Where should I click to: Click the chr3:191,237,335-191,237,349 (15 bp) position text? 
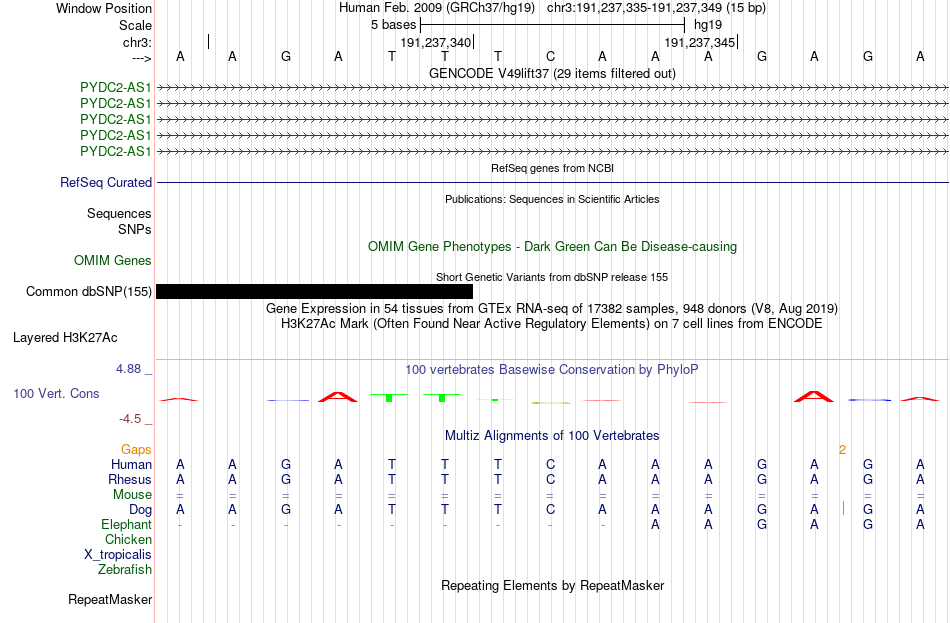pyautogui.click(x=656, y=8)
